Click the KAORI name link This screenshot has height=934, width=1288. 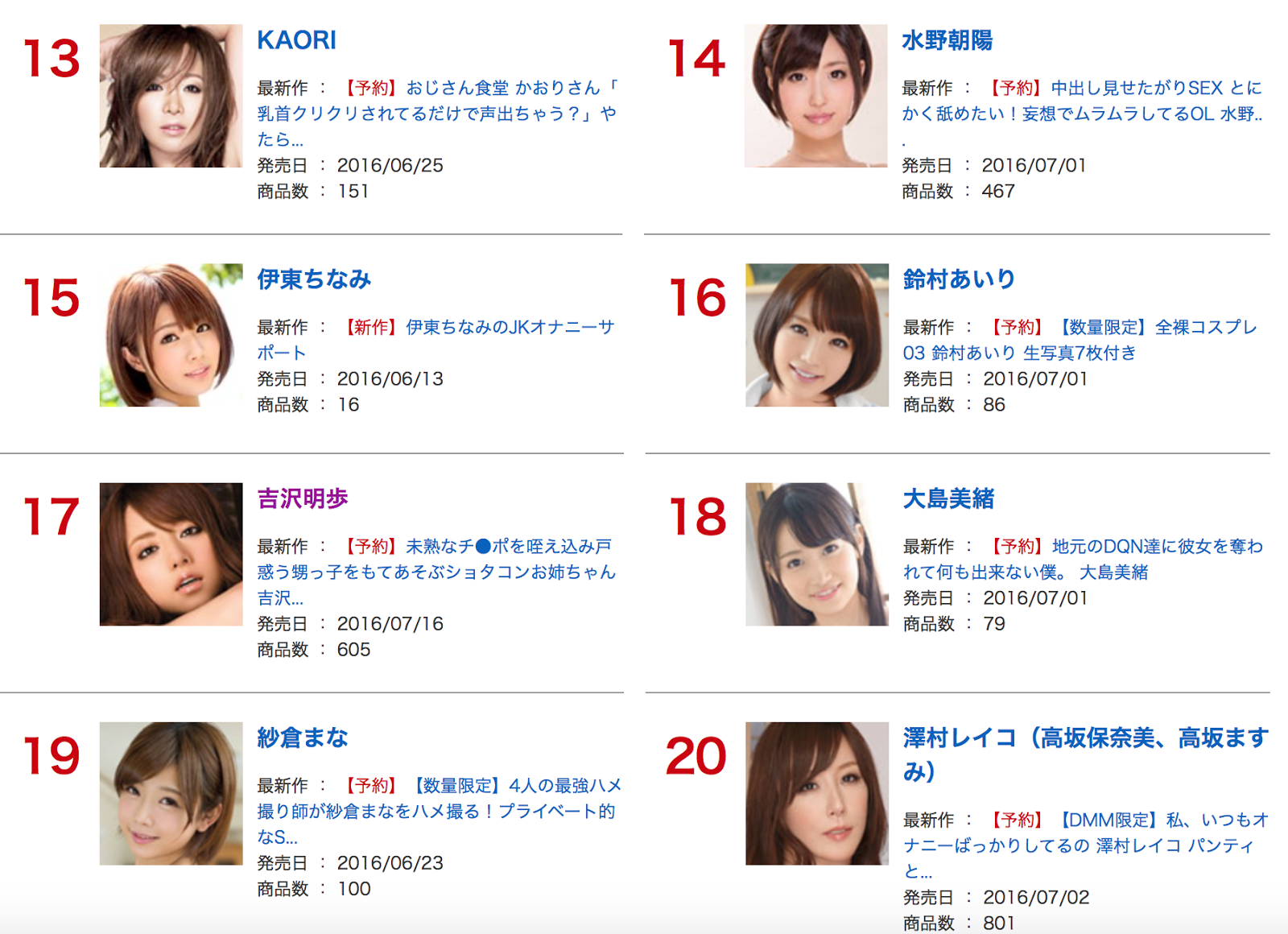[x=296, y=40]
